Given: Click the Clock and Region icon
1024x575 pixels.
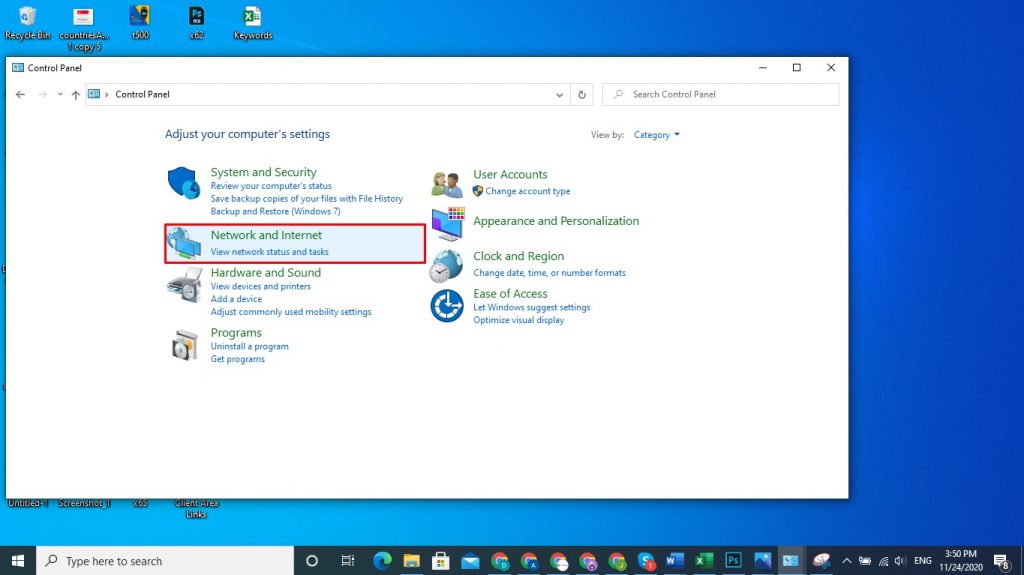Looking at the screenshot, I should pos(447,265).
